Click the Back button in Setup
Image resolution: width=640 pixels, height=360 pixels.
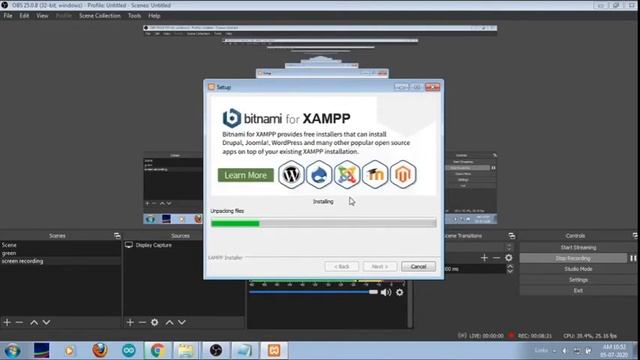(x=342, y=267)
